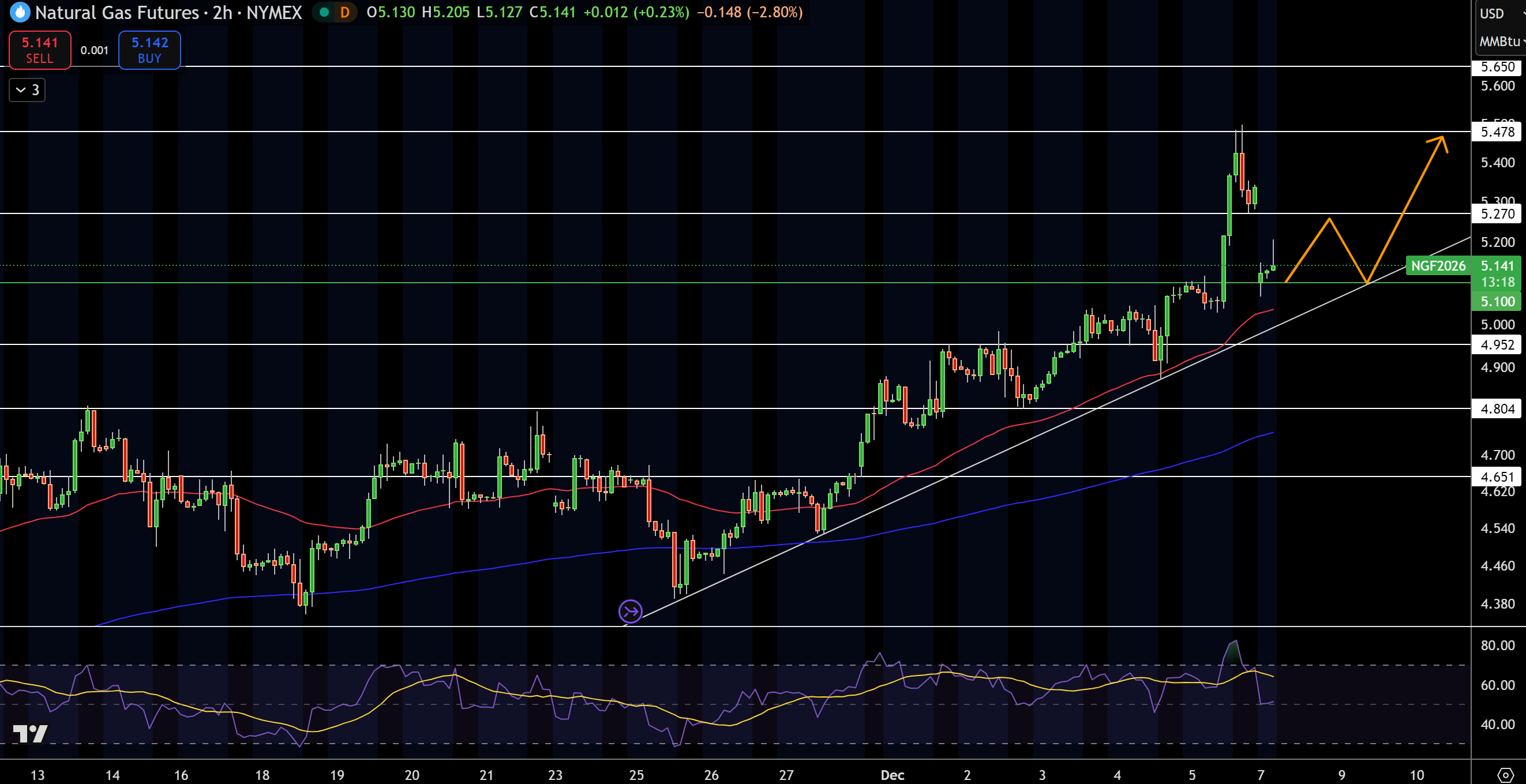Click the Natural Gas flame symbol logo

point(20,13)
